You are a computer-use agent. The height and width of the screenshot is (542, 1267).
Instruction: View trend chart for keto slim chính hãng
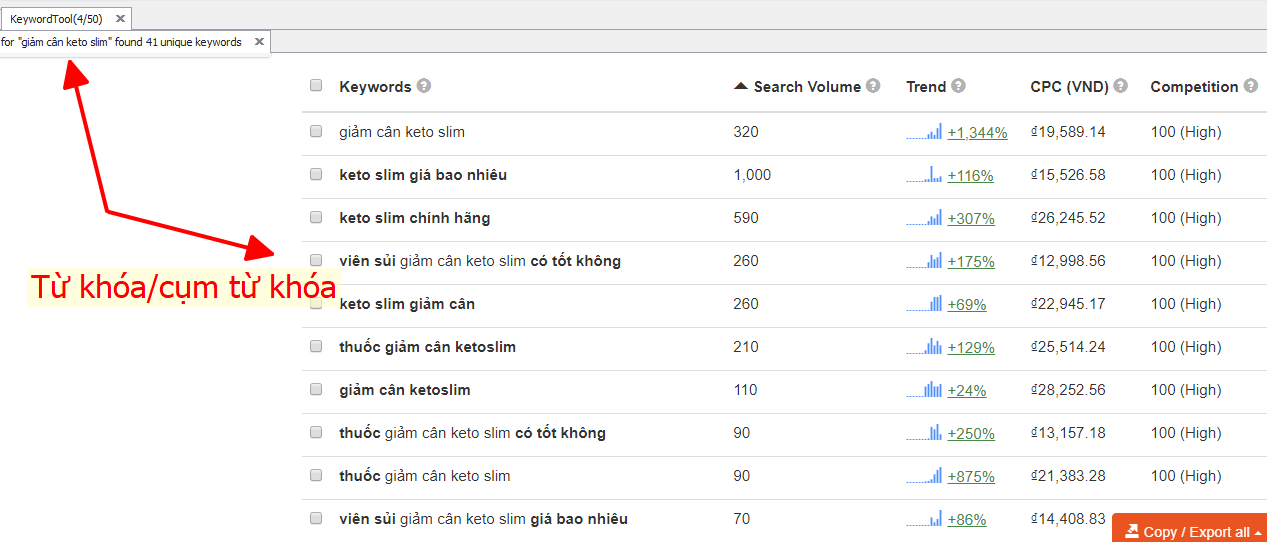pos(924,218)
